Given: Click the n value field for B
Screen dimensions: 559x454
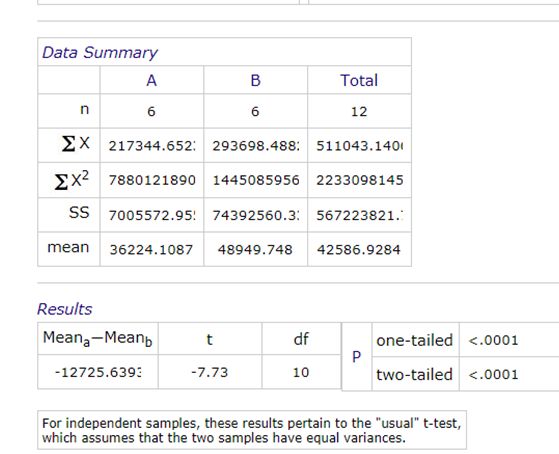Looking at the screenshot, I should pos(256,112).
